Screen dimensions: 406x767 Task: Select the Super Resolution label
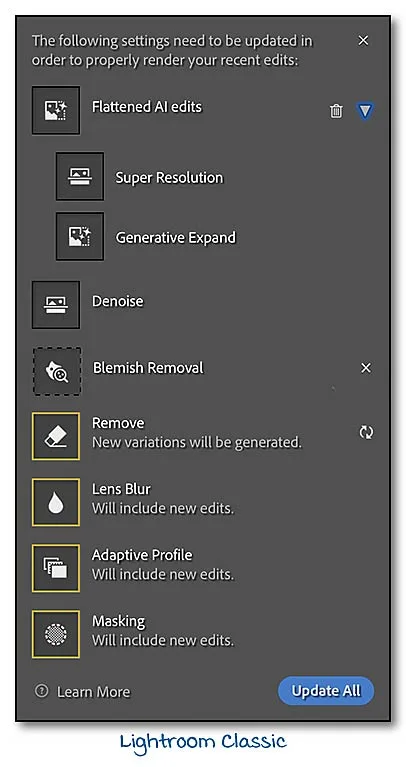[169, 178]
